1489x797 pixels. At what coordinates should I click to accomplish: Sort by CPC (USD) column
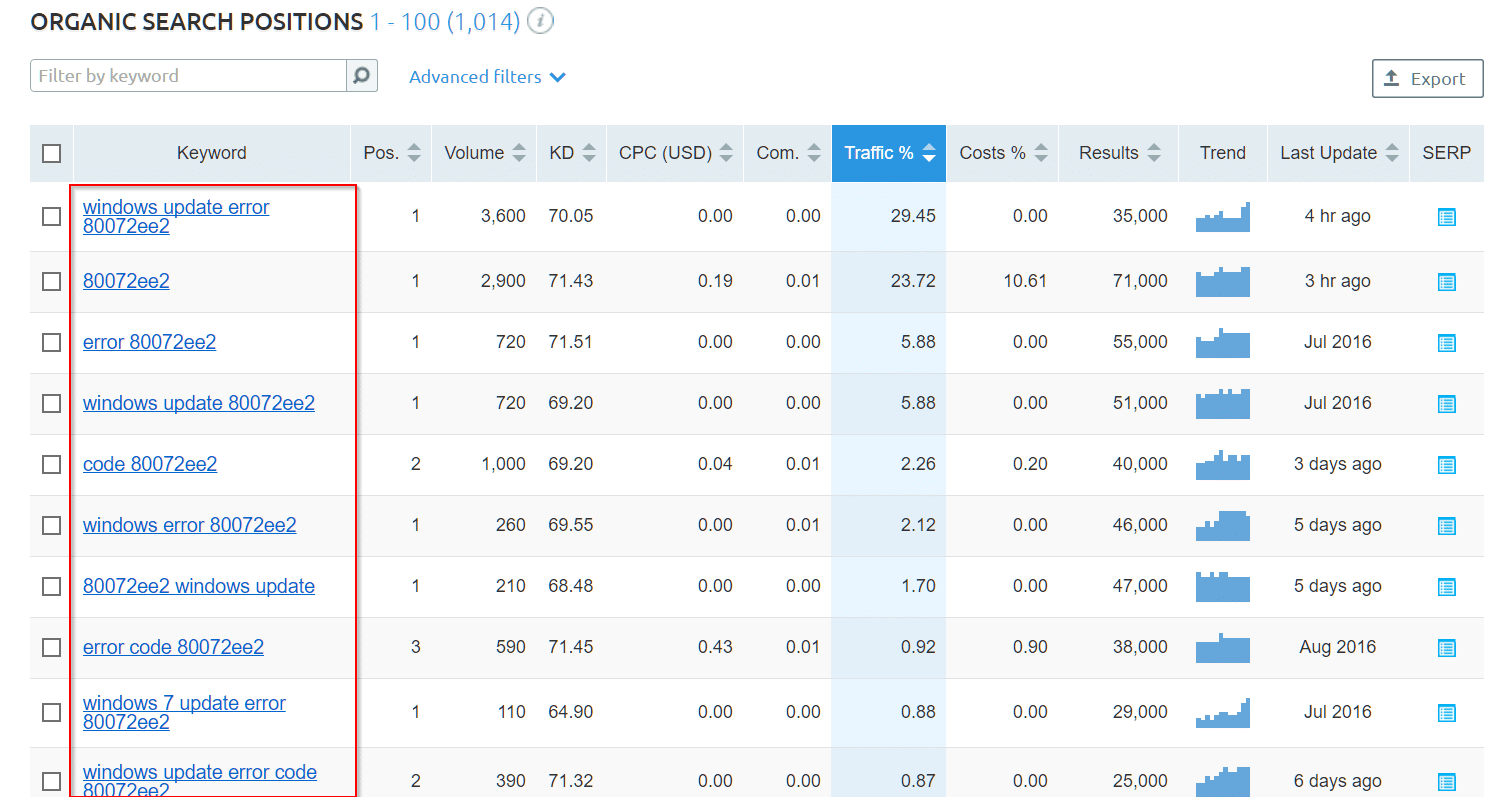click(675, 153)
